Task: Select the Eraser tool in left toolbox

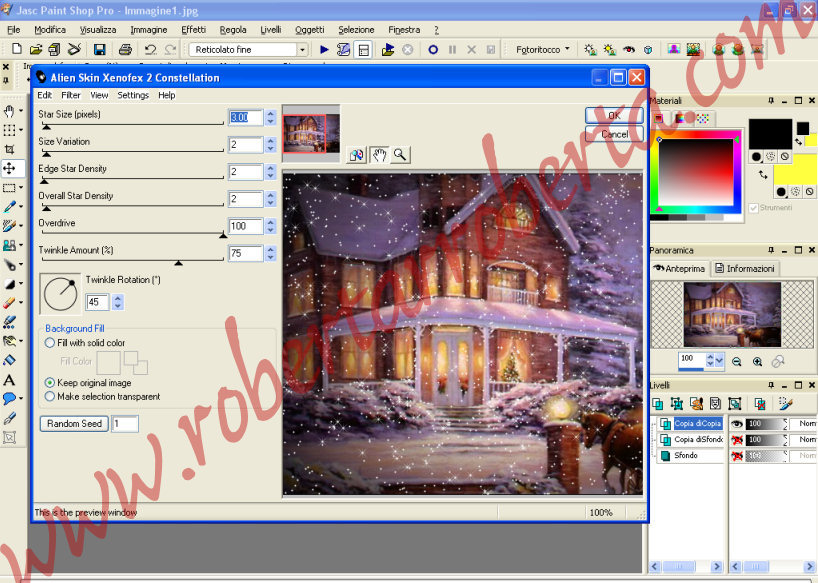Action: click(9, 302)
